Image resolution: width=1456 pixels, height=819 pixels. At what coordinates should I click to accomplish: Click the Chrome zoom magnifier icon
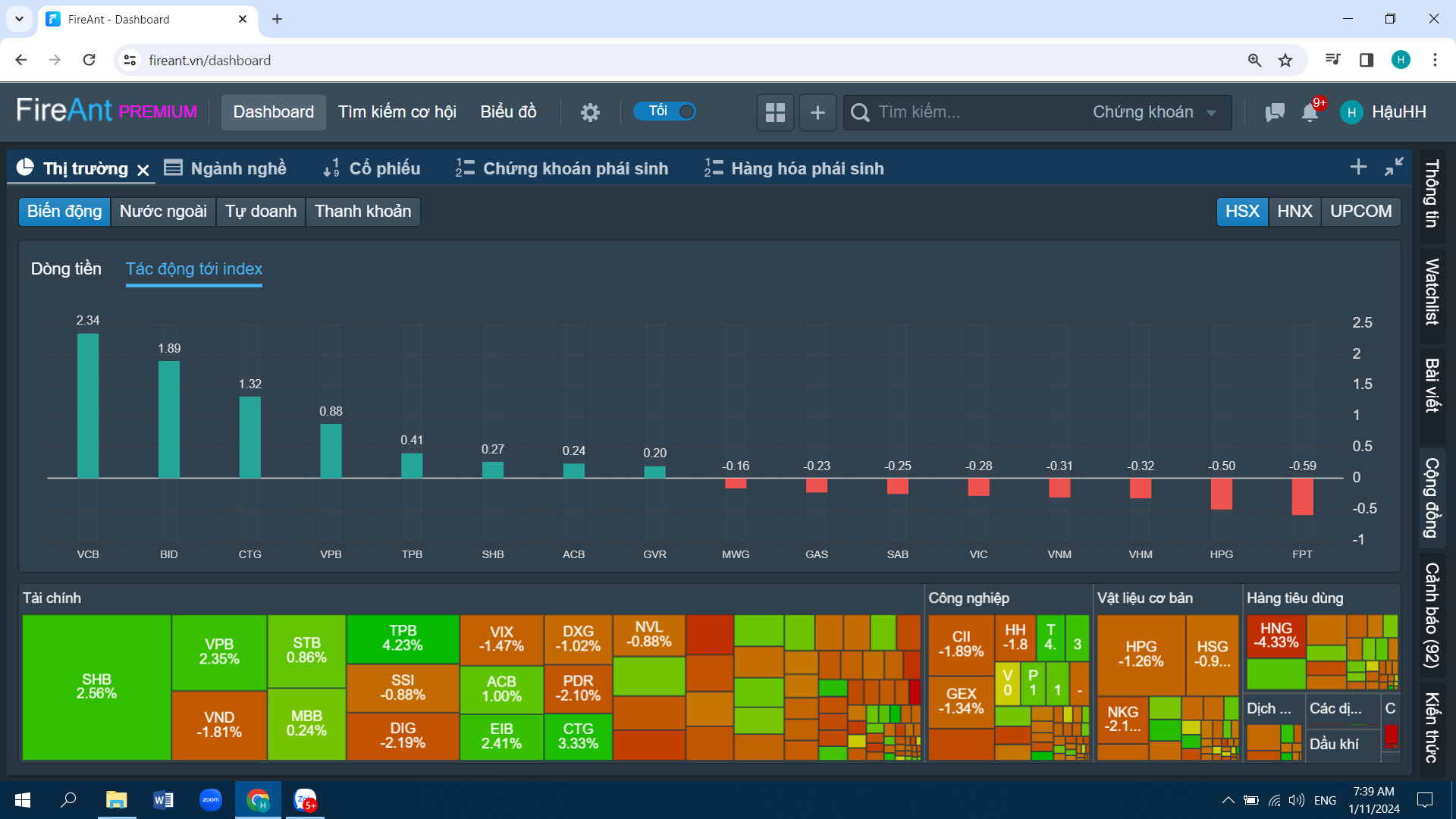(x=1254, y=60)
